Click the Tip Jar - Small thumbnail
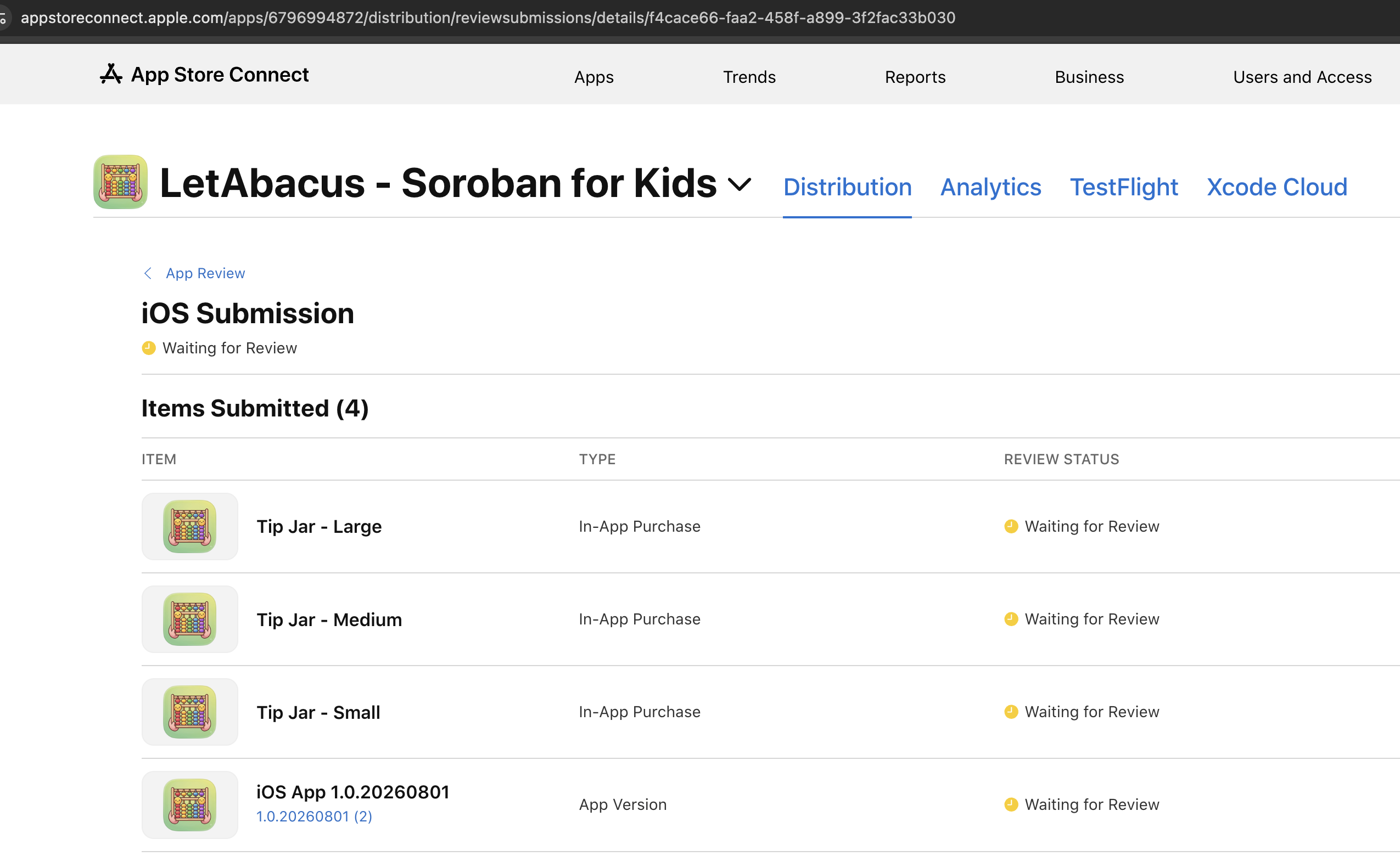Viewport: 1400px width, 856px height. (x=190, y=711)
